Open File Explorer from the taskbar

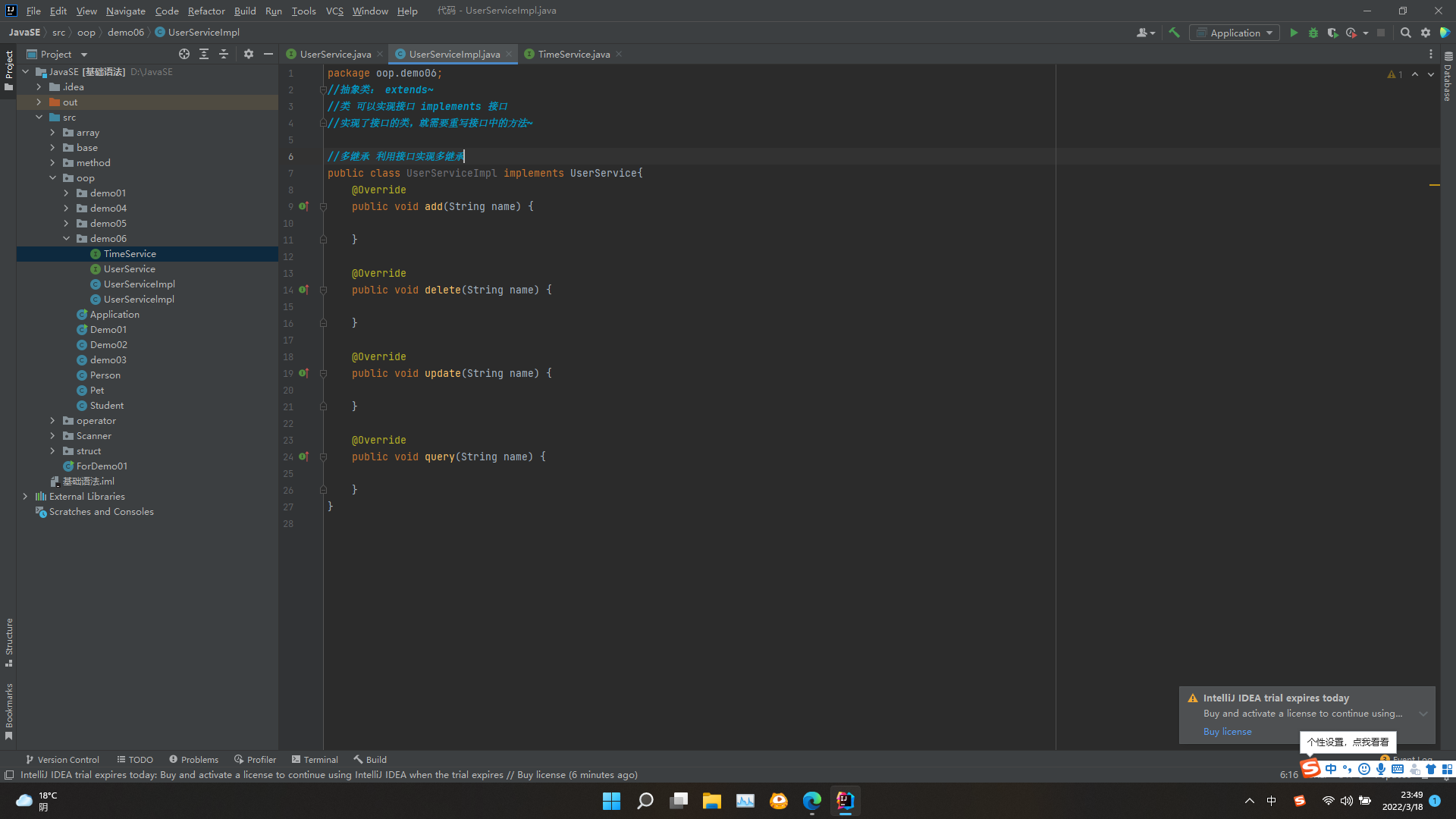point(711,801)
